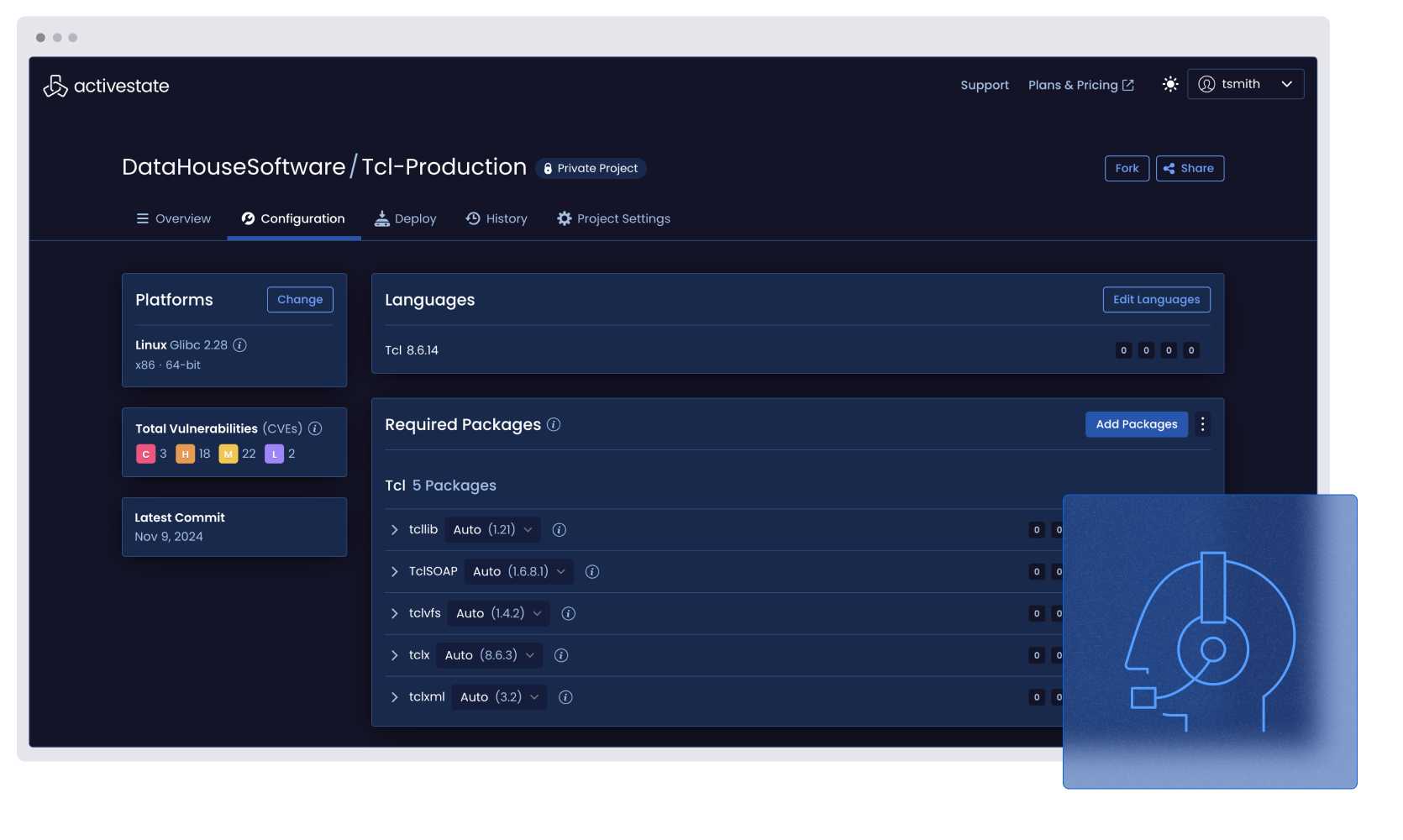Click the headset support illustration
Viewport: 1403px width, 840px height.
click(1209, 641)
